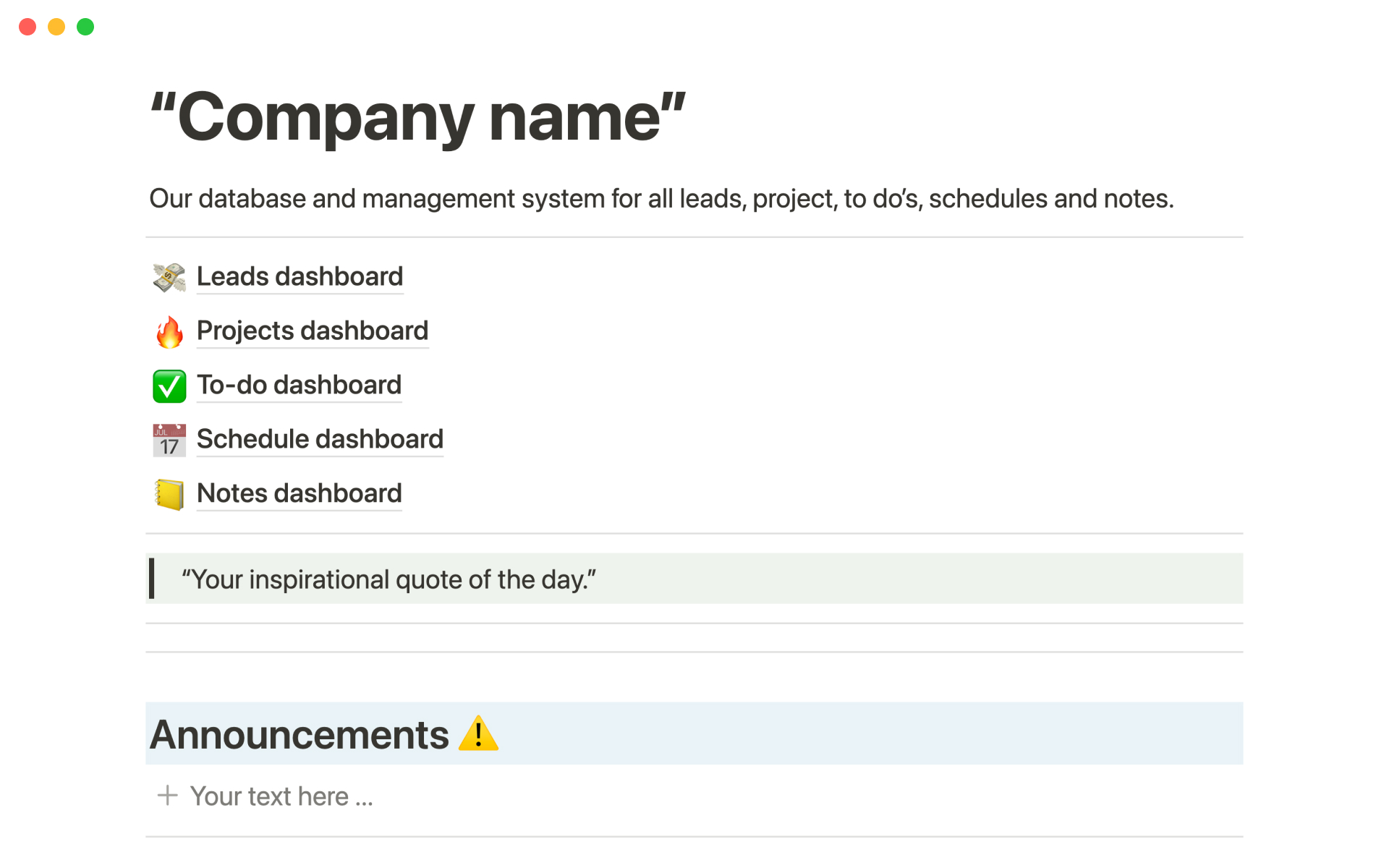Click the plus icon beside Your text here
Viewport: 1389px width, 868px height.
167,796
